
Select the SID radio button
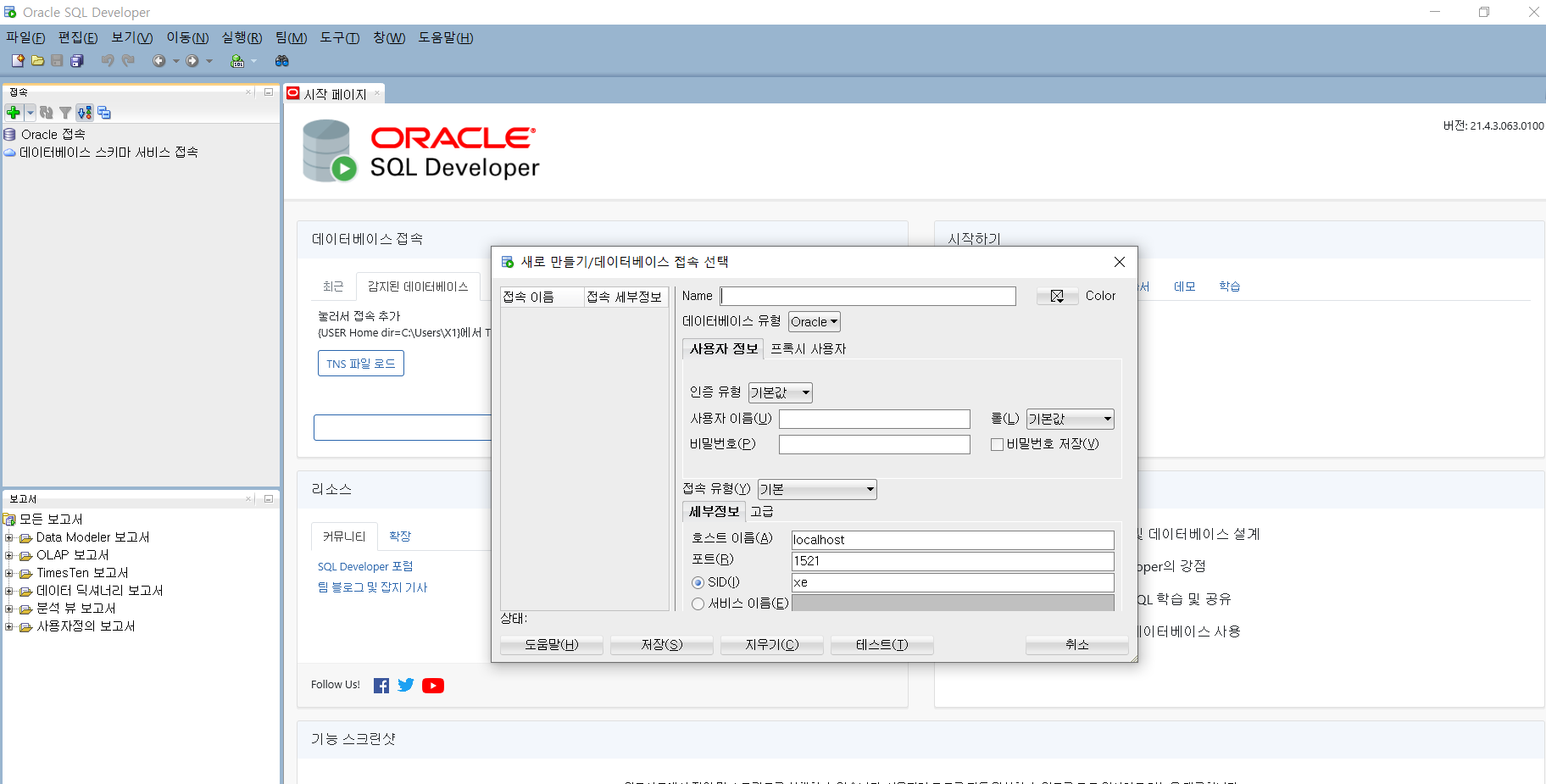pos(698,582)
